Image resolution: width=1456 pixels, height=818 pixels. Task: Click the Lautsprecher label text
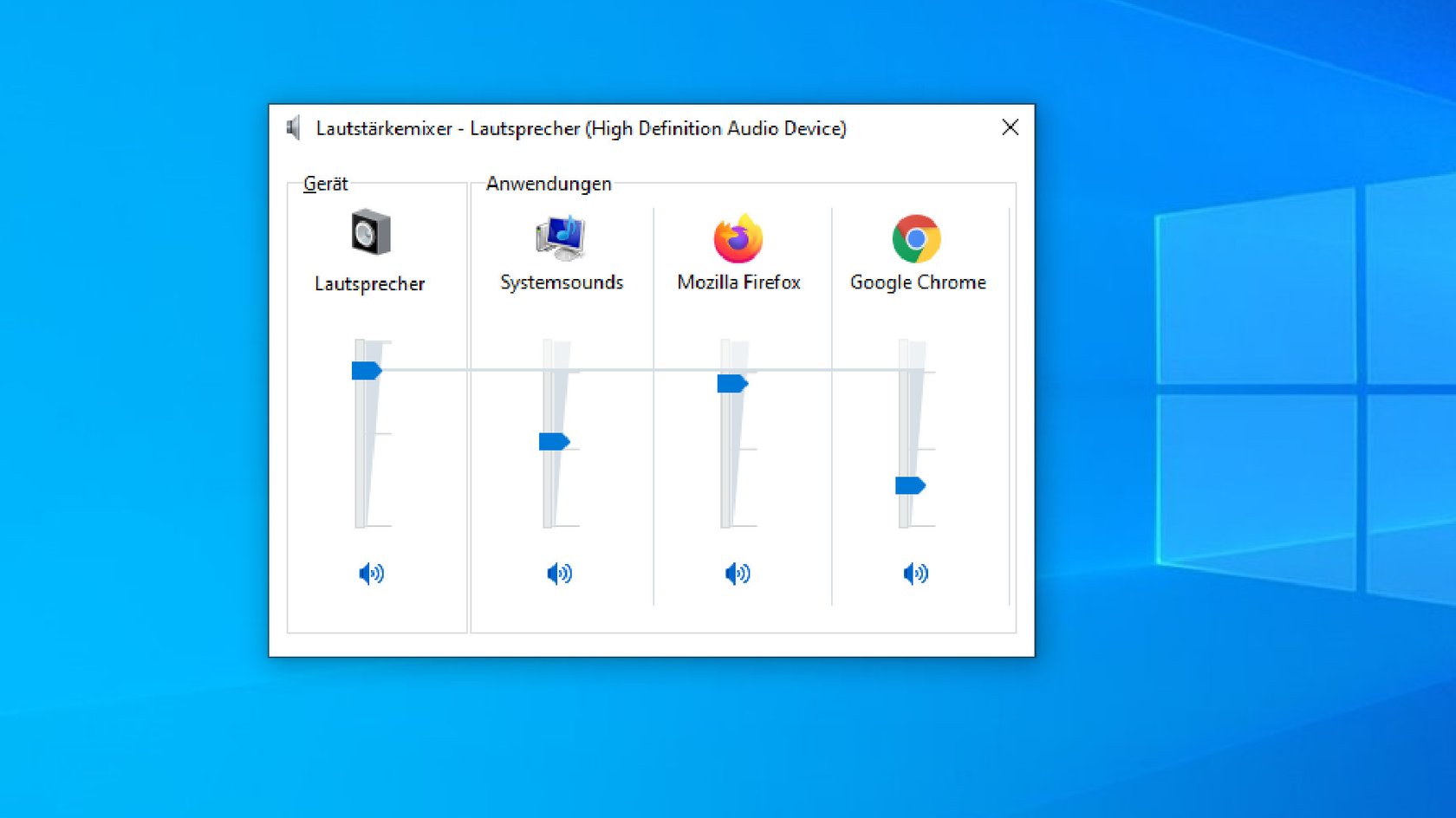[x=369, y=284]
